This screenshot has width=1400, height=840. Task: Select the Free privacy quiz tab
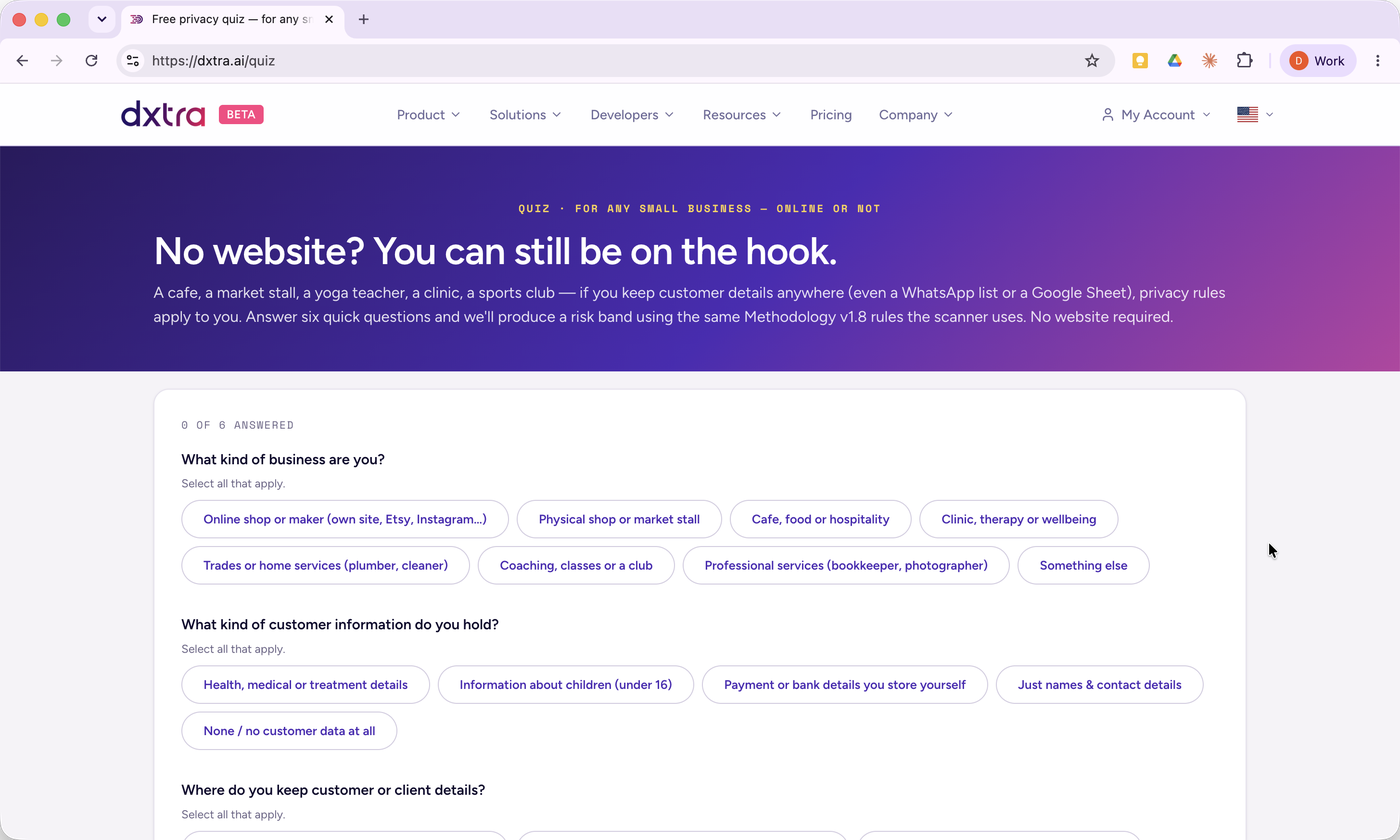click(232, 19)
